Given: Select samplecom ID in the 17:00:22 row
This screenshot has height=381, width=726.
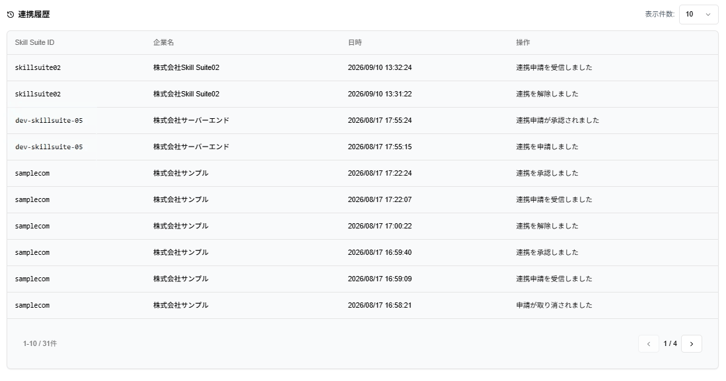Looking at the screenshot, I should coord(32,226).
